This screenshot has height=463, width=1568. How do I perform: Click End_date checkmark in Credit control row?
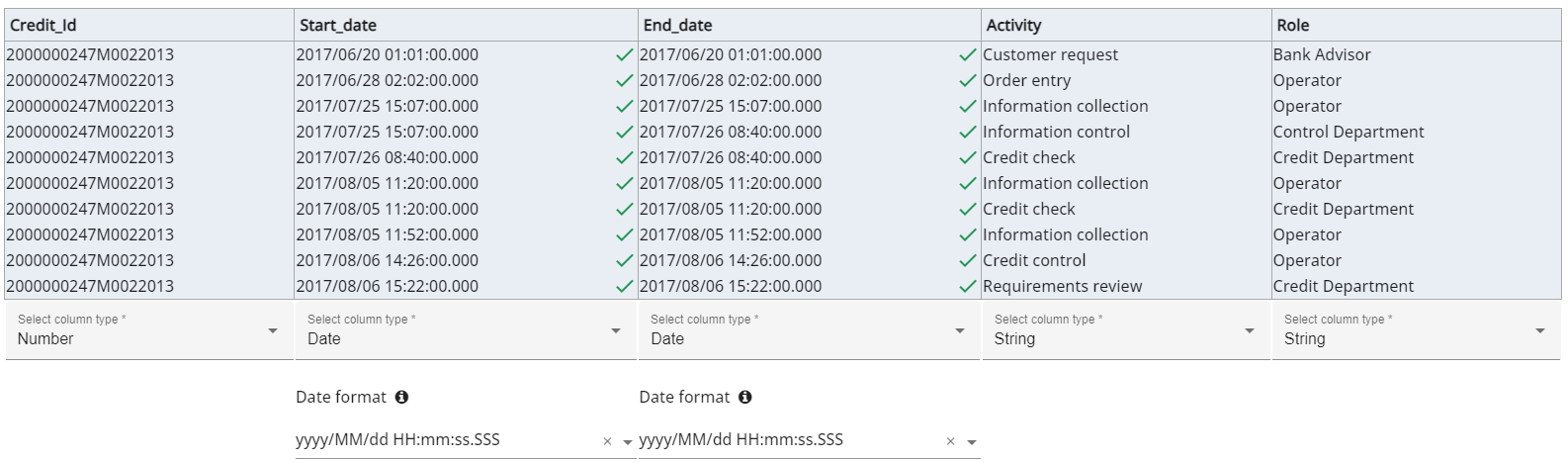click(968, 261)
